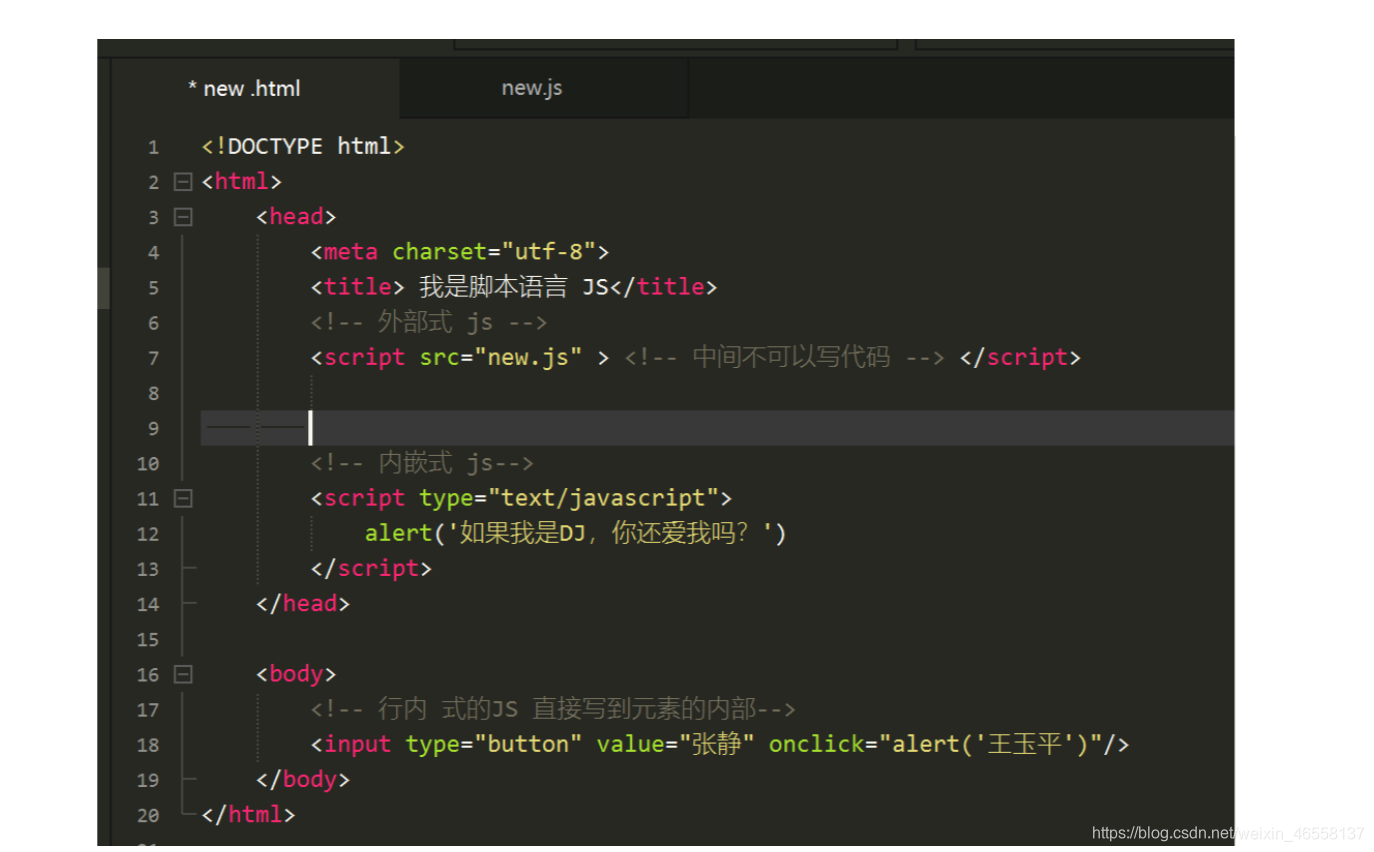Switch to the new.js tab
1374x852 pixels.
coord(531,88)
